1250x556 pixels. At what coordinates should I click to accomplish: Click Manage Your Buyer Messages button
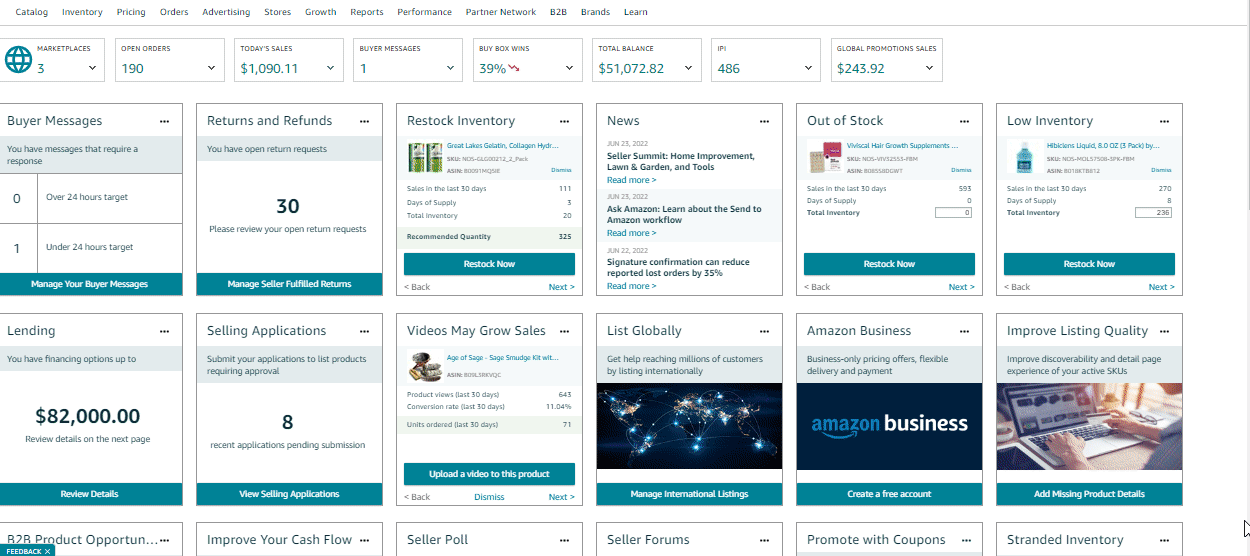click(90, 284)
